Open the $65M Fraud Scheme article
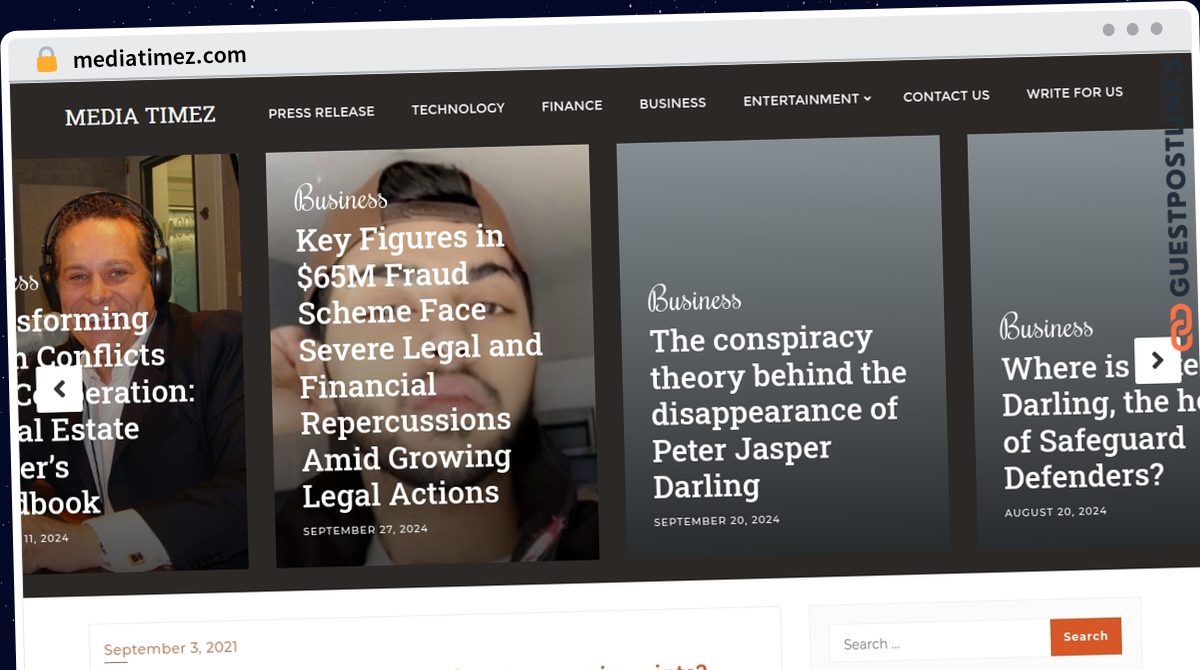The image size is (1200, 670). pos(419,366)
